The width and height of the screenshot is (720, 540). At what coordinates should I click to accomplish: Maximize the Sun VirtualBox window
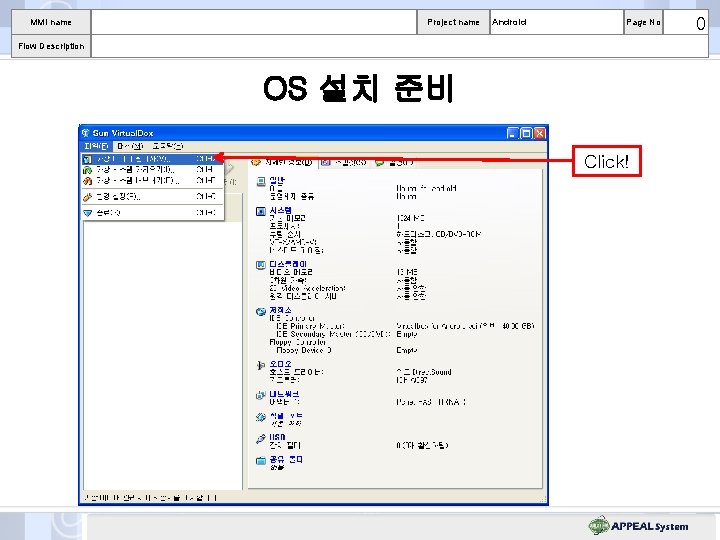[526, 133]
